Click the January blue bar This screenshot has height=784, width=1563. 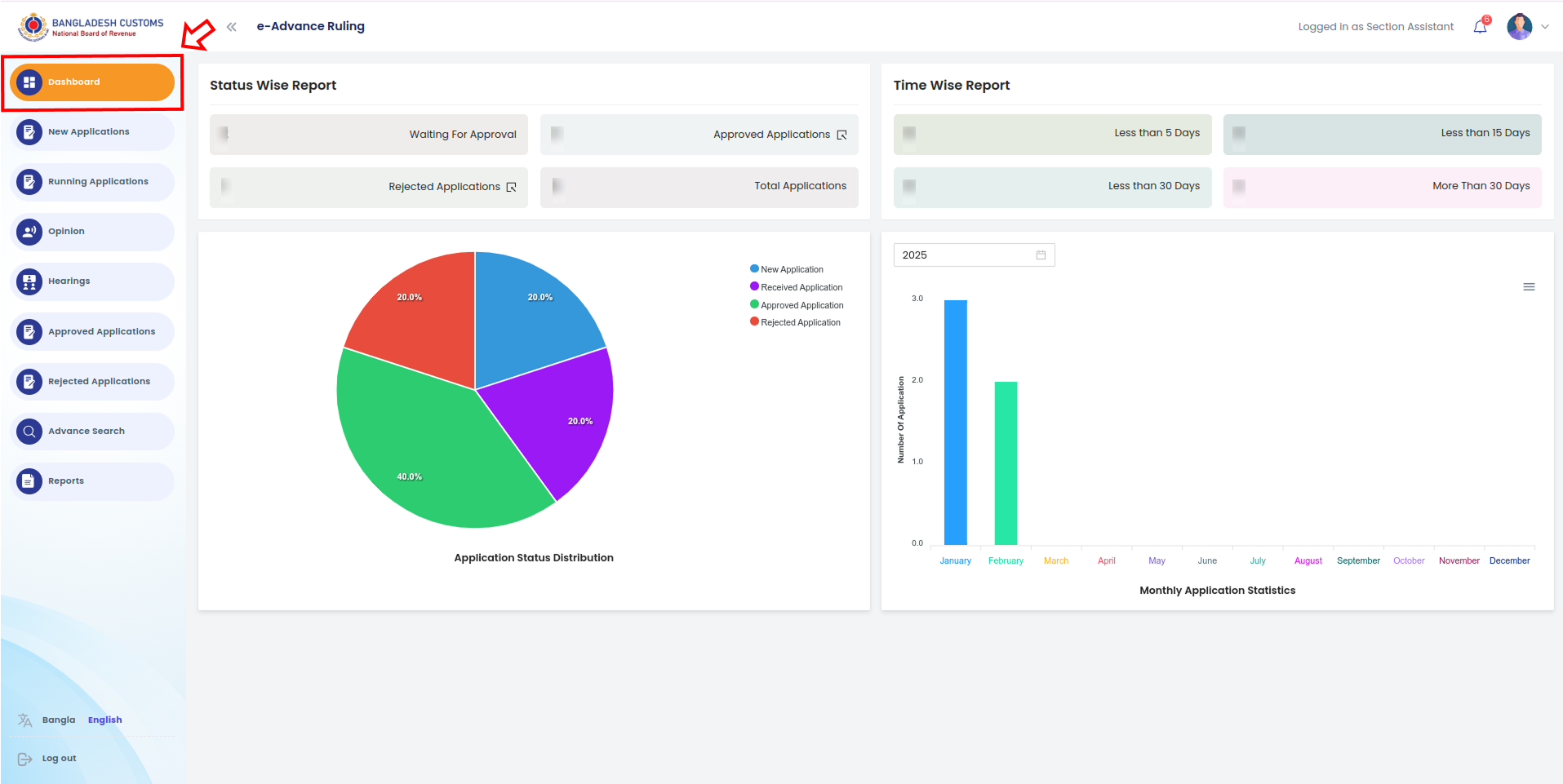tap(956, 423)
